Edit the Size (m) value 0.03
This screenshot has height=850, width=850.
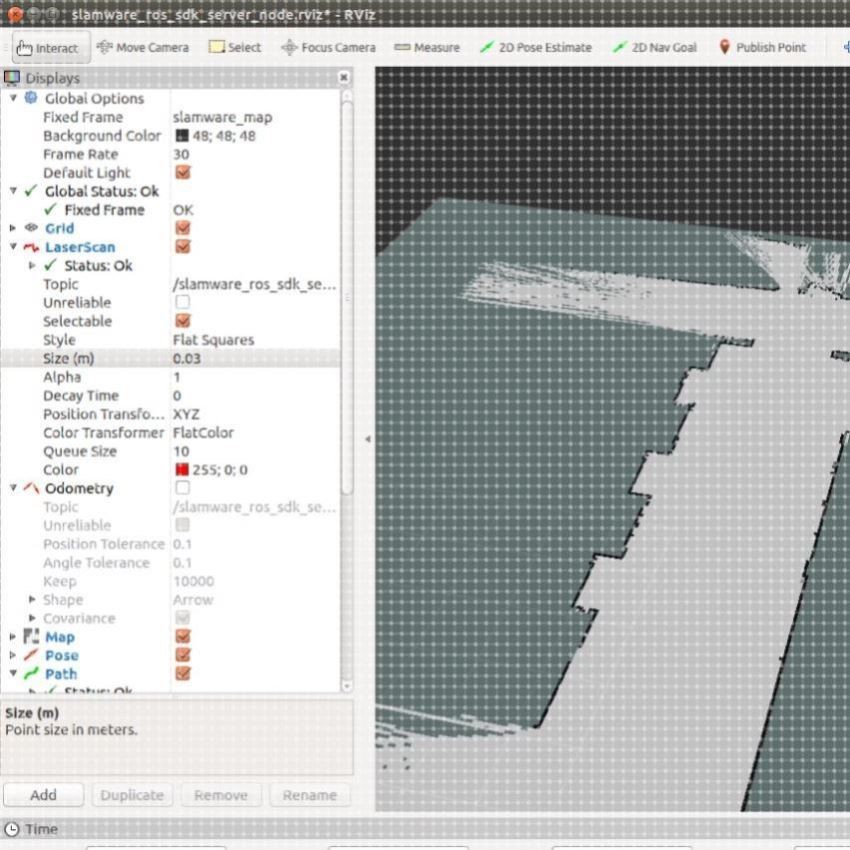(x=187, y=358)
